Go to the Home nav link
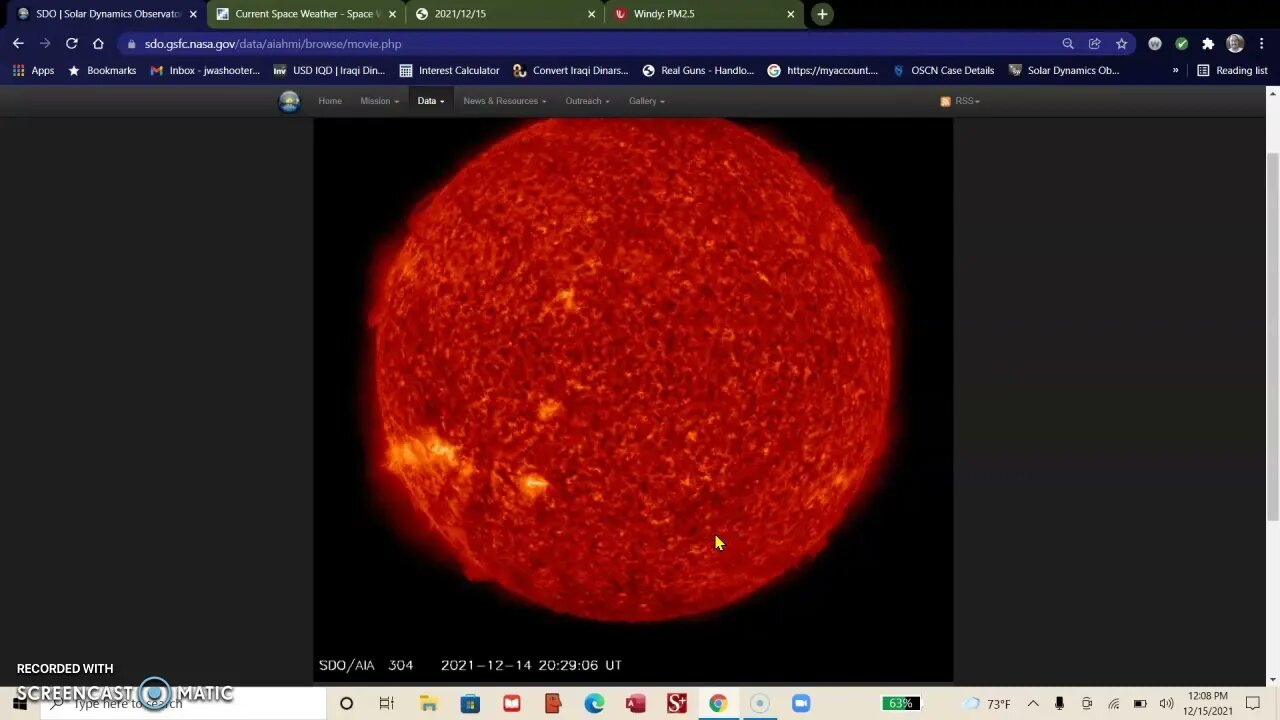Viewport: 1280px width, 720px height. (x=330, y=101)
